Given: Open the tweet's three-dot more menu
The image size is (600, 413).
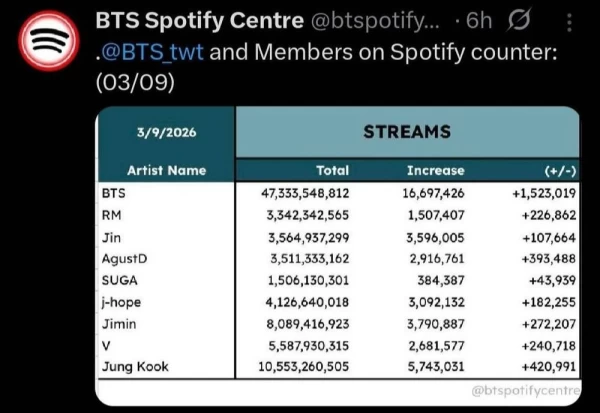Looking at the screenshot, I should [x=569, y=22].
